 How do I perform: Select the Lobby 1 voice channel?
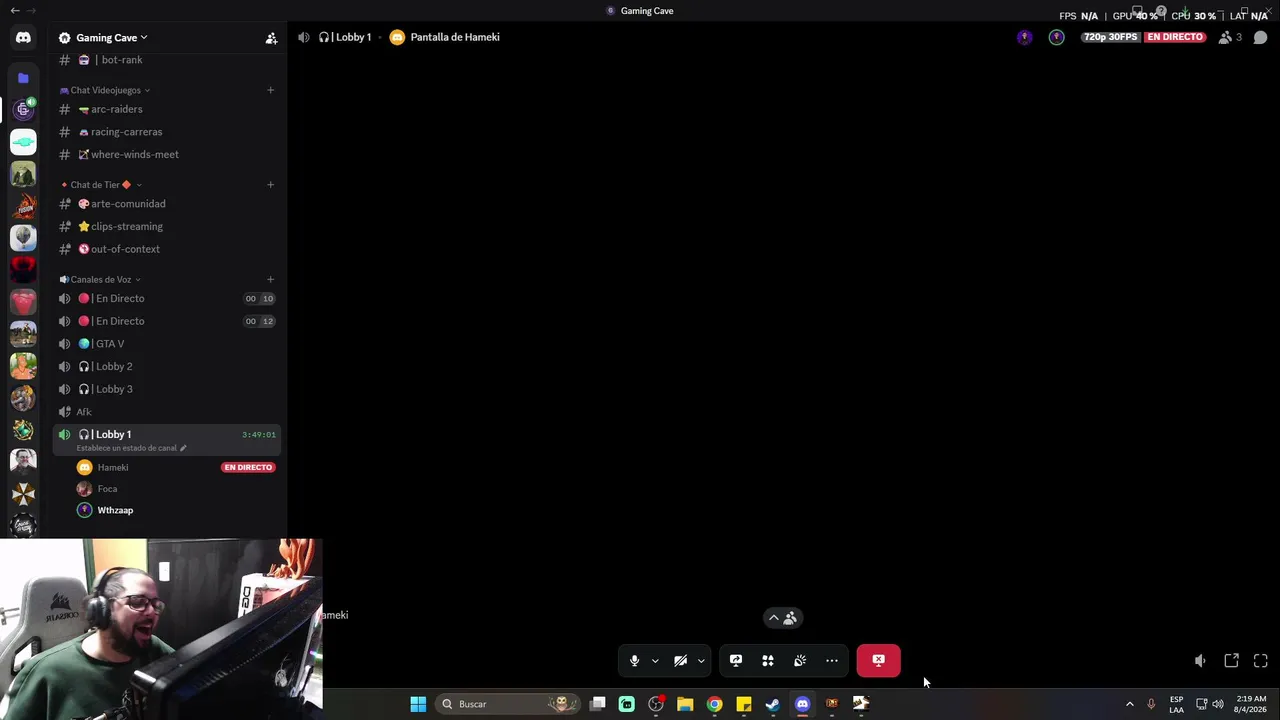click(x=167, y=439)
